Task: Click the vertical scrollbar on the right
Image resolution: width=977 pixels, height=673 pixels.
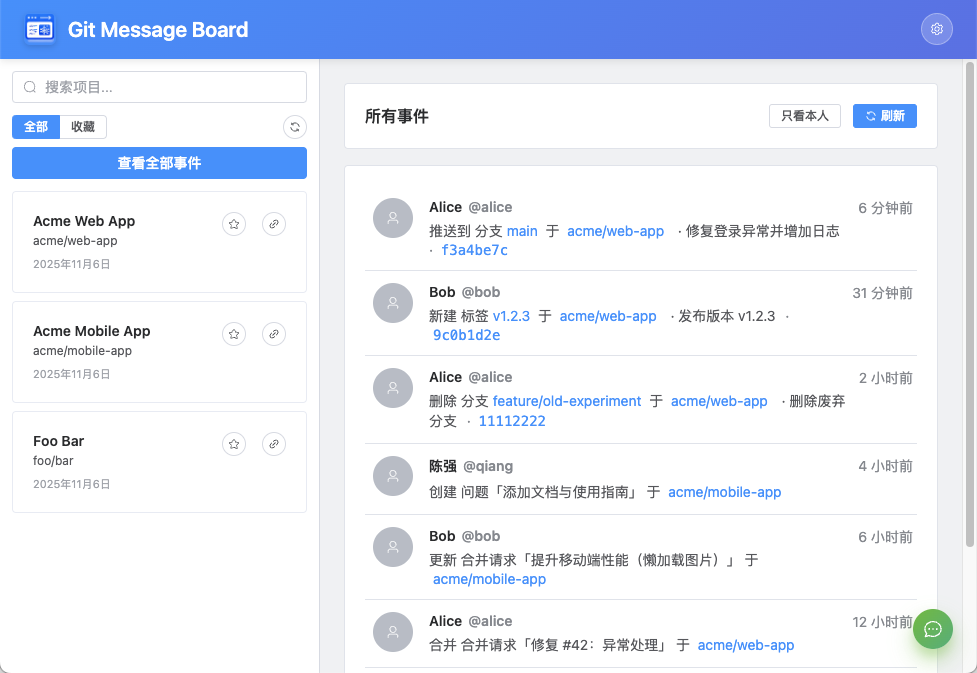Action: [969, 300]
